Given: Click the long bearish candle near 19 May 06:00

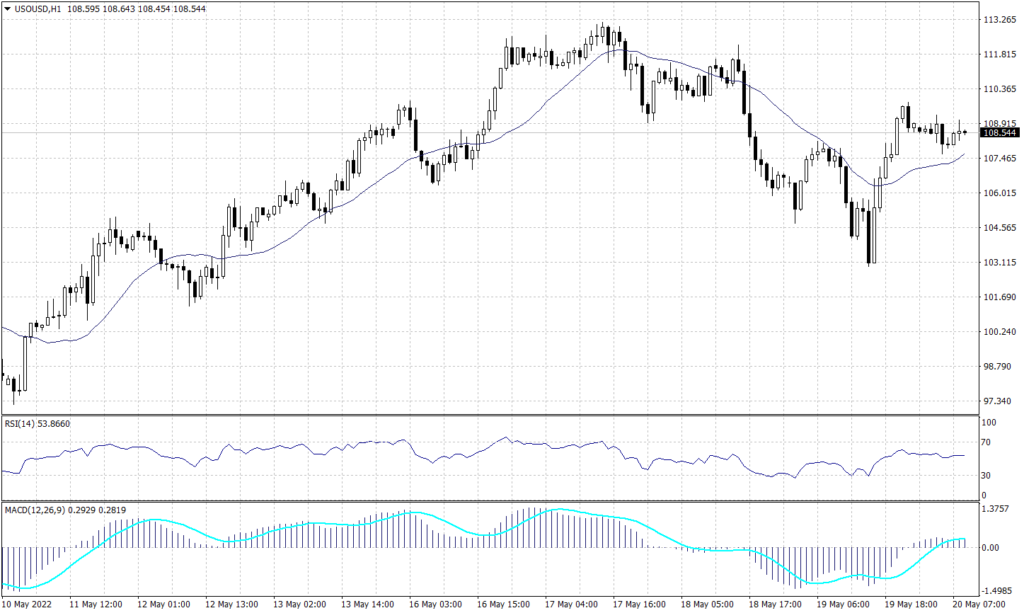Looking at the screenshot, I should pyautogui.click(x=870, y=235).
